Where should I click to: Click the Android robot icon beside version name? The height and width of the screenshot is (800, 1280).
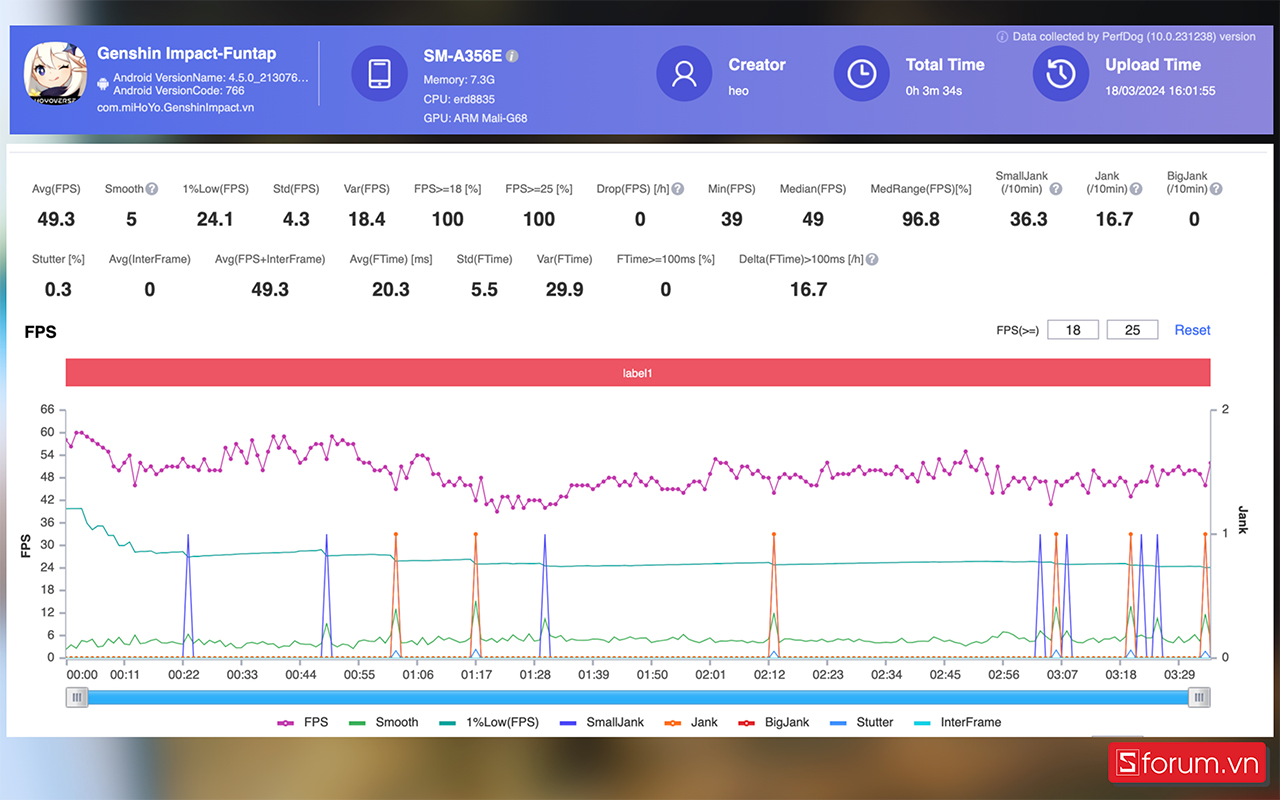102,84
